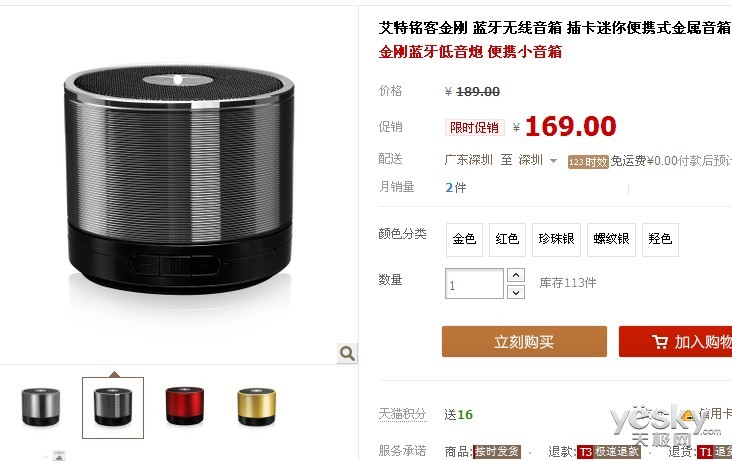Show the plain silver speaker thumbnail

[41, 407]
